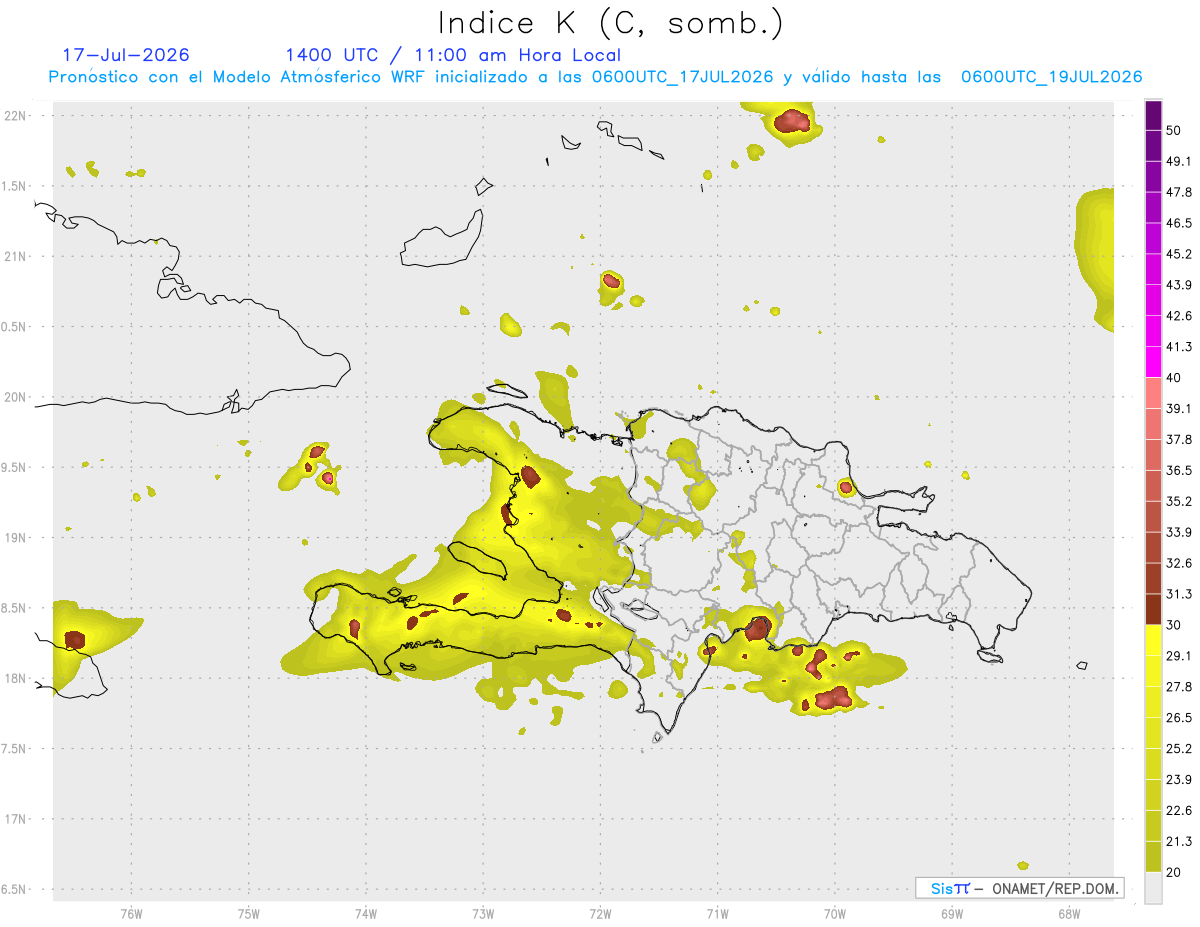Click the '41.3' colorbar label
This screenshot has width=1200, height=927.
1179,347
